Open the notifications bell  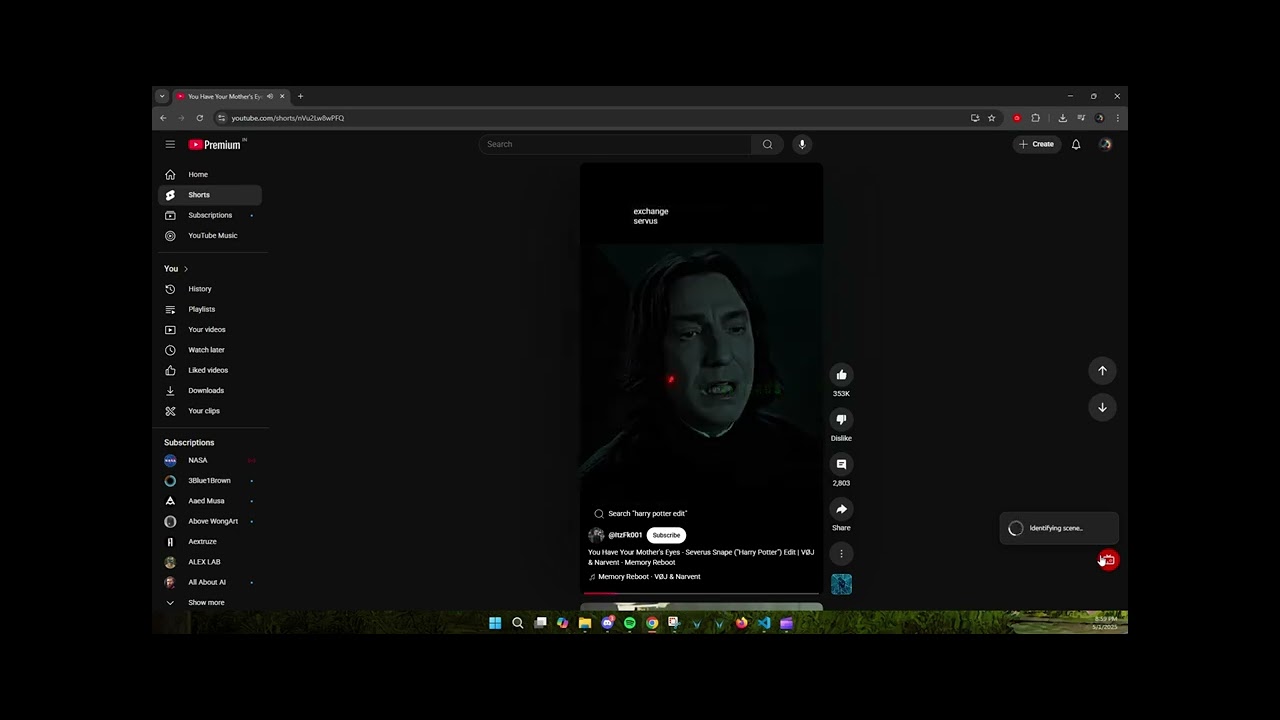(1076, 144)
